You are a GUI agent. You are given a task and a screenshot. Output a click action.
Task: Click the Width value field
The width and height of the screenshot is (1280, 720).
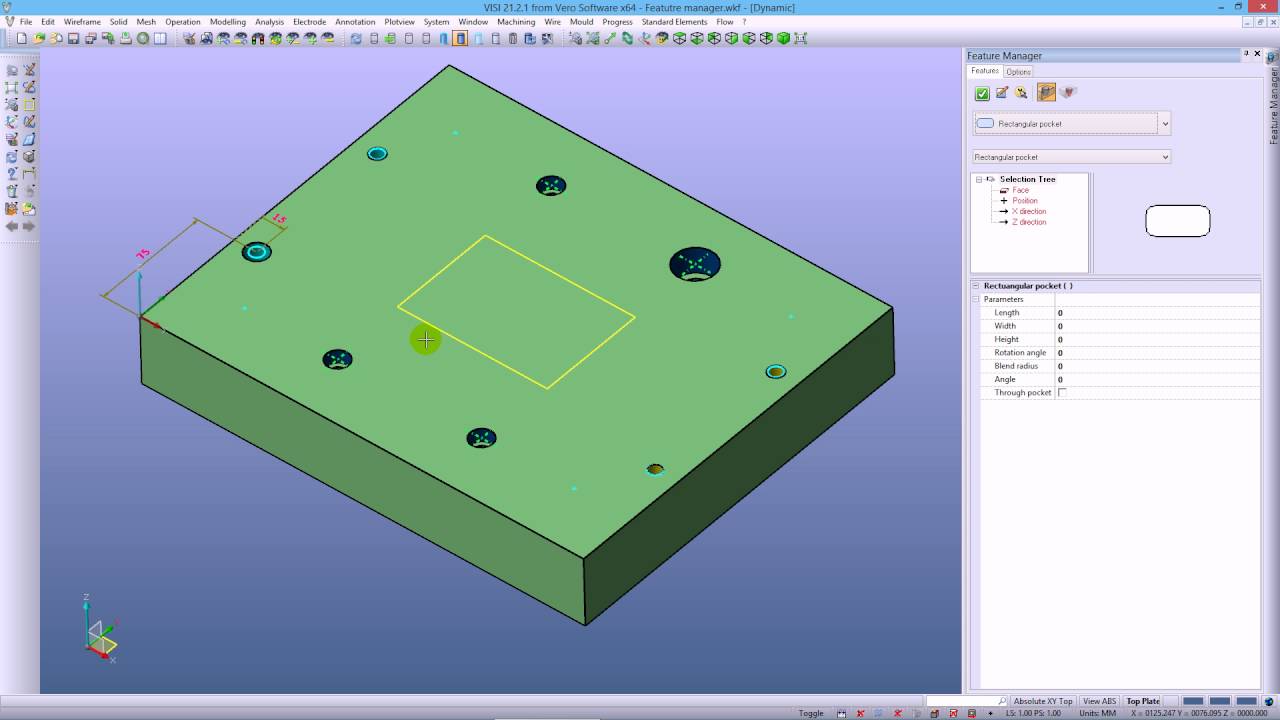coord(1158,326)
